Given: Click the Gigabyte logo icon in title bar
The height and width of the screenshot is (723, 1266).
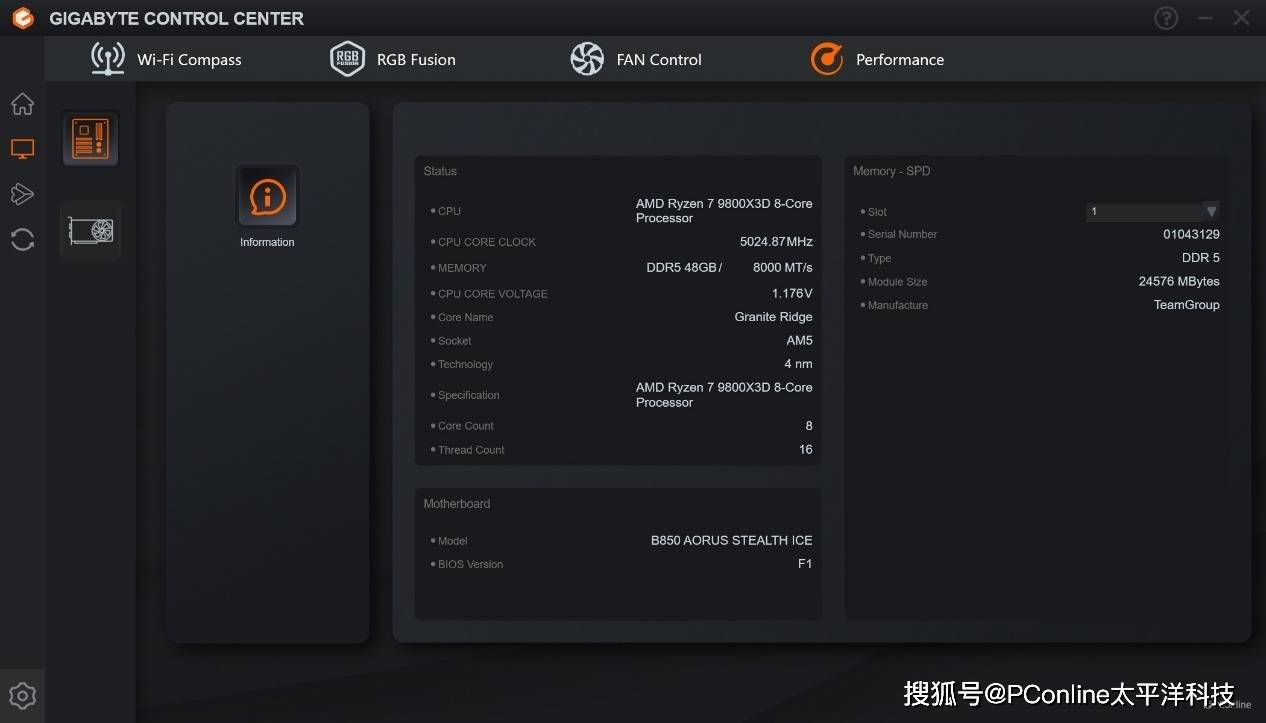Looking at the screenshot, I should [22, 18].
